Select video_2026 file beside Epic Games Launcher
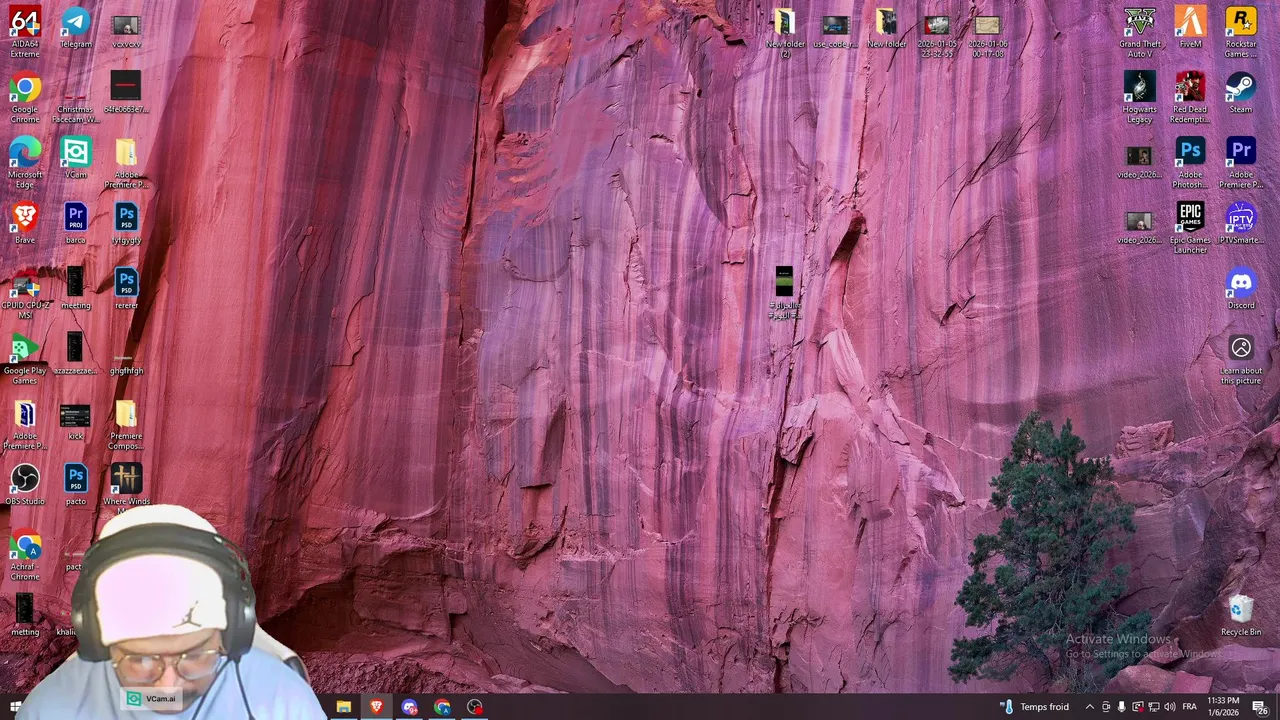1280x720 pixels. click(x=1140, y=226)
